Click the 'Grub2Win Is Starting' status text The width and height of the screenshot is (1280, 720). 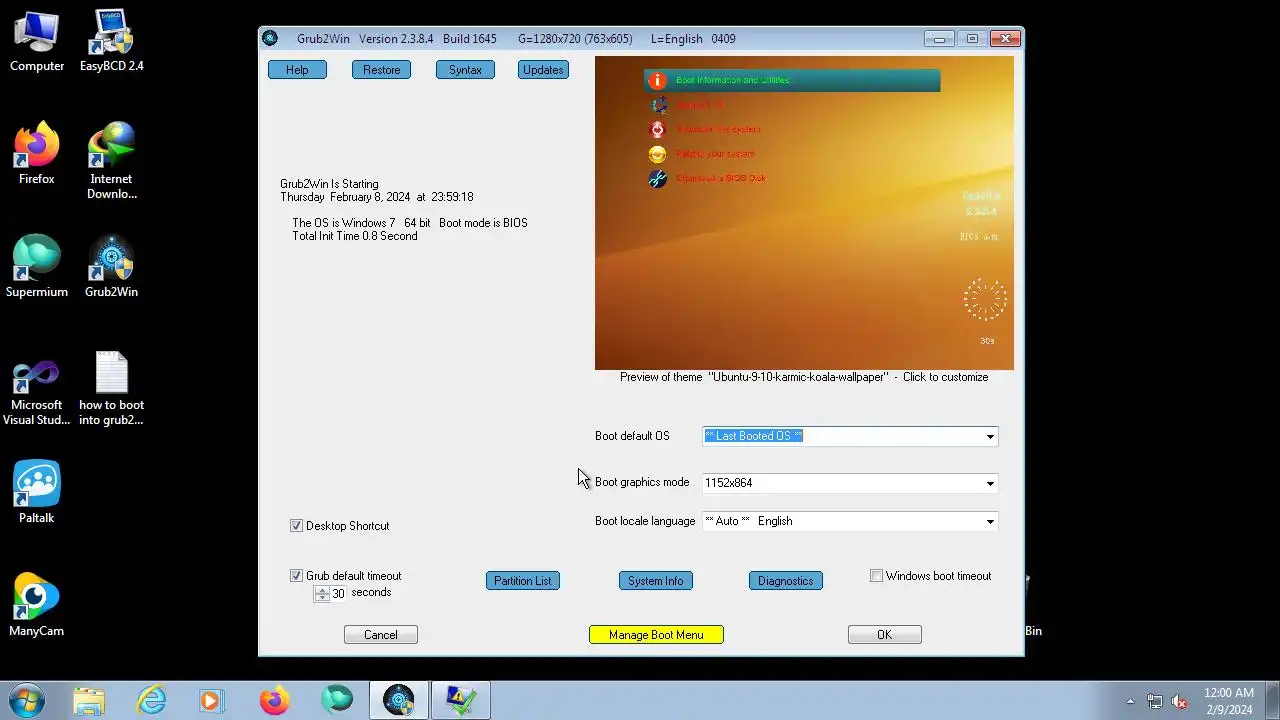point(329,184)
